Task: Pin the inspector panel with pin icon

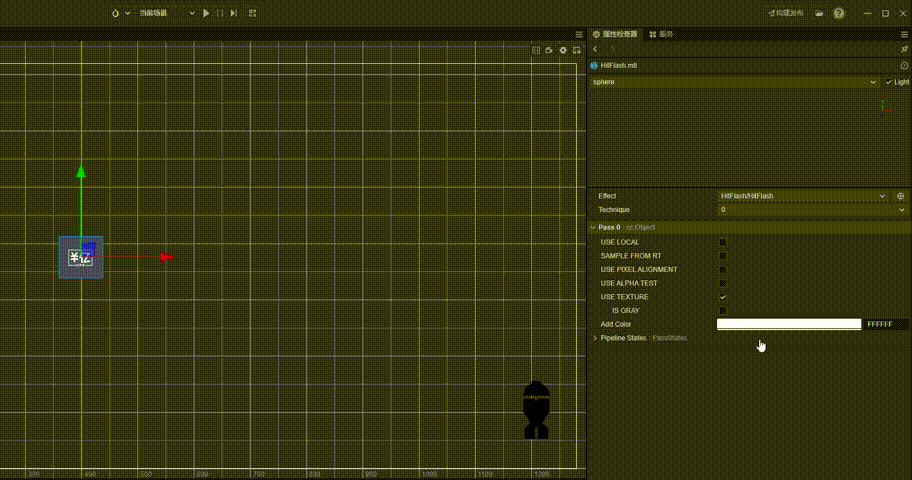Action: 904,48
